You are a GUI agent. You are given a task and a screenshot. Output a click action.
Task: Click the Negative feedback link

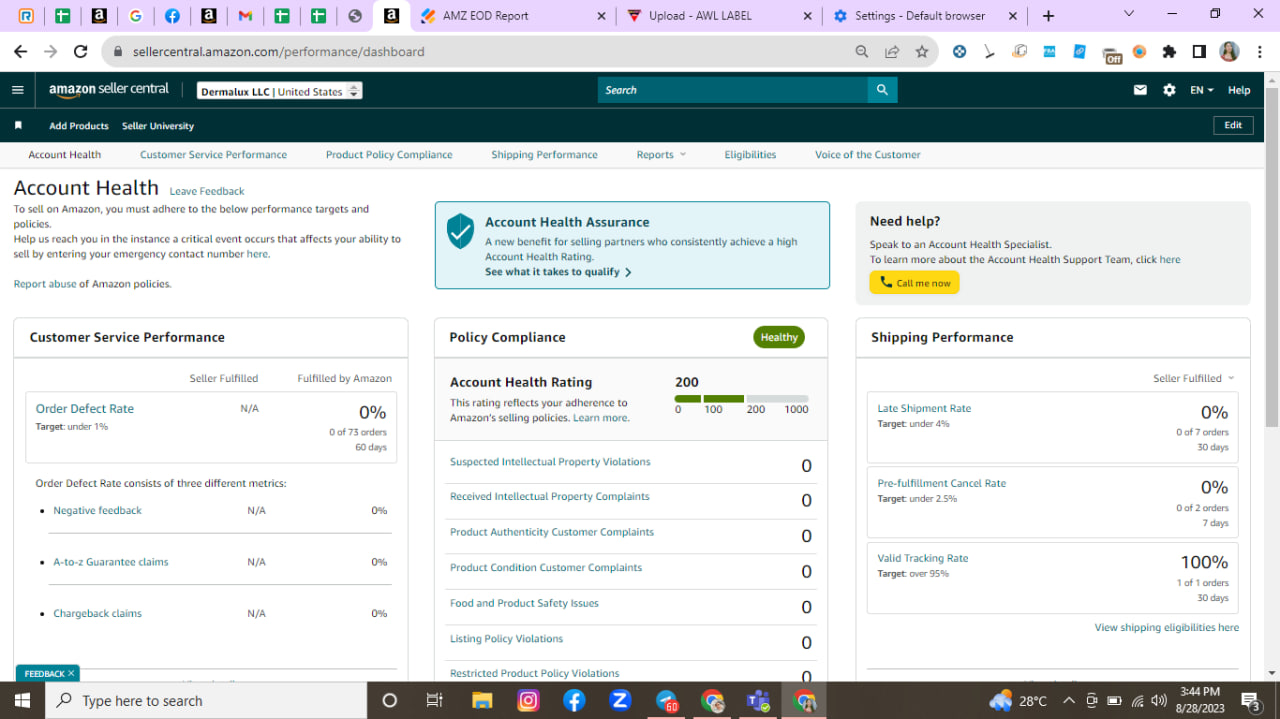pyautogui.click(x=97, y=511)
